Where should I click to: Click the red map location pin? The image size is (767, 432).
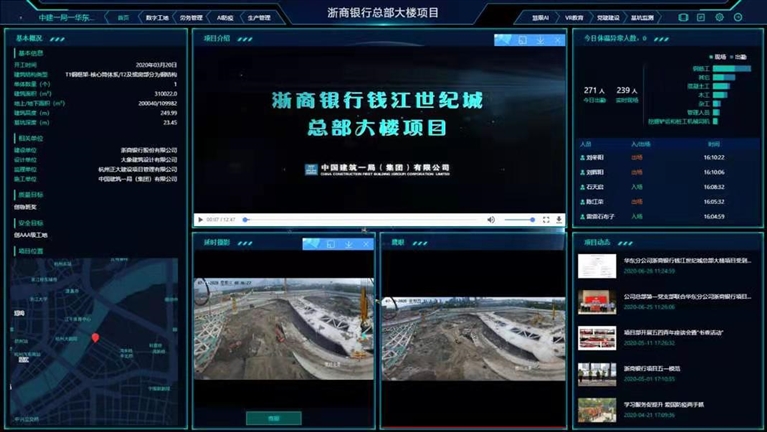pos(95,338)
